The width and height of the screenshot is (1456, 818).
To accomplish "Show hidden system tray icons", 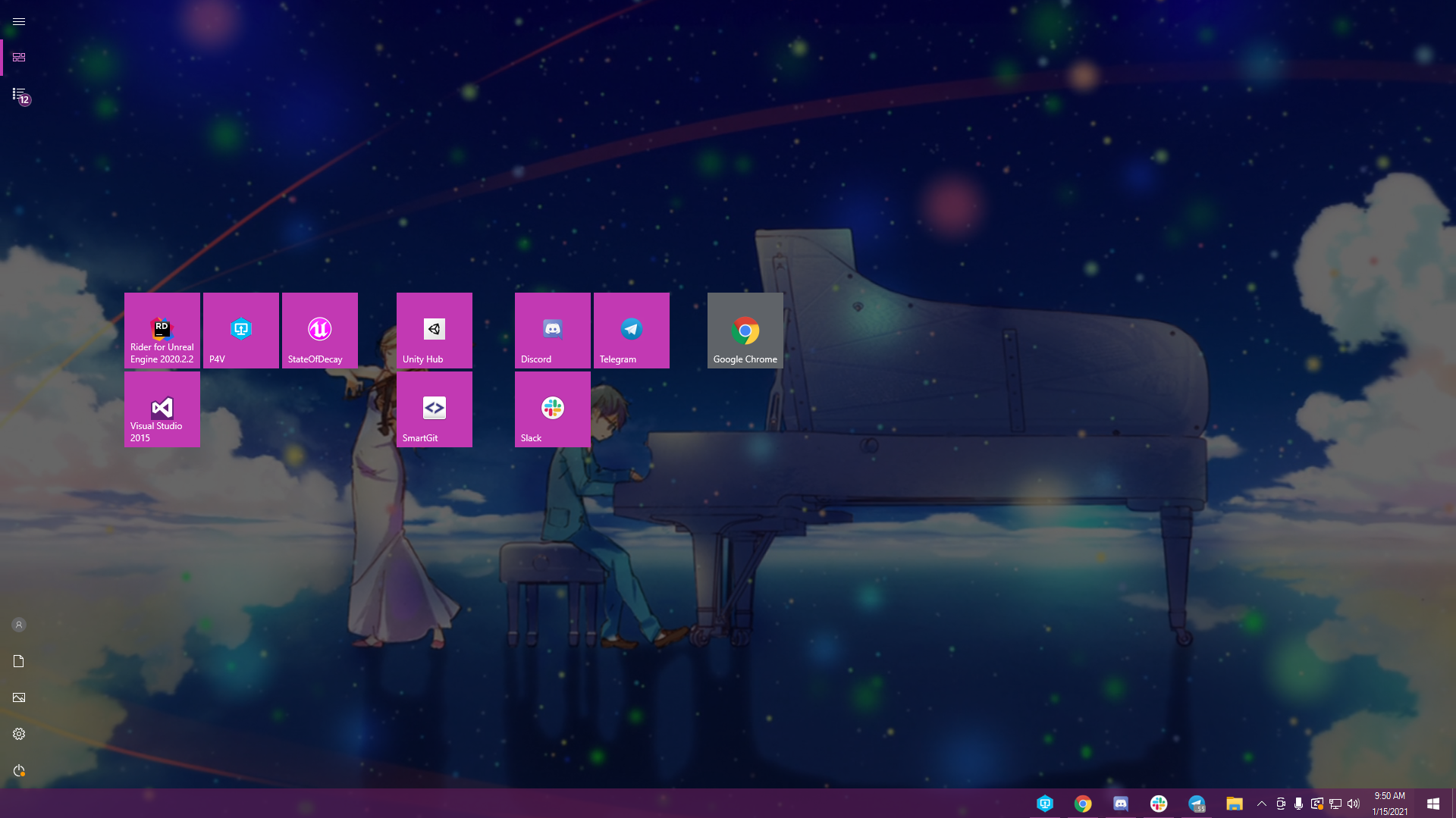I will point(1262,804).
